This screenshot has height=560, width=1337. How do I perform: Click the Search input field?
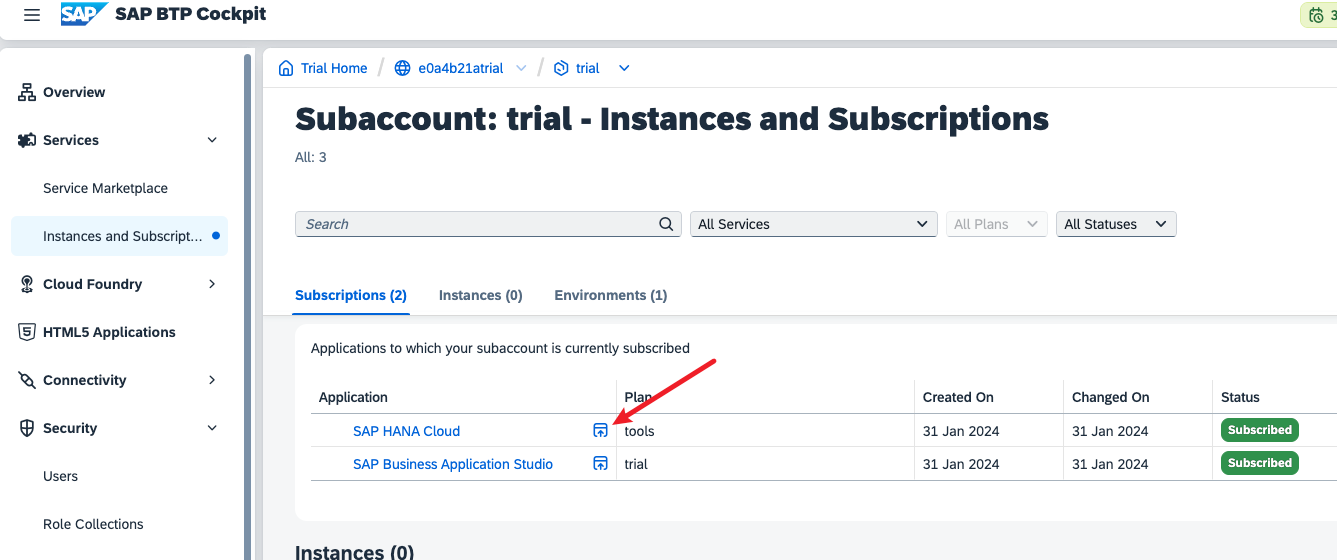pos(475,224)
